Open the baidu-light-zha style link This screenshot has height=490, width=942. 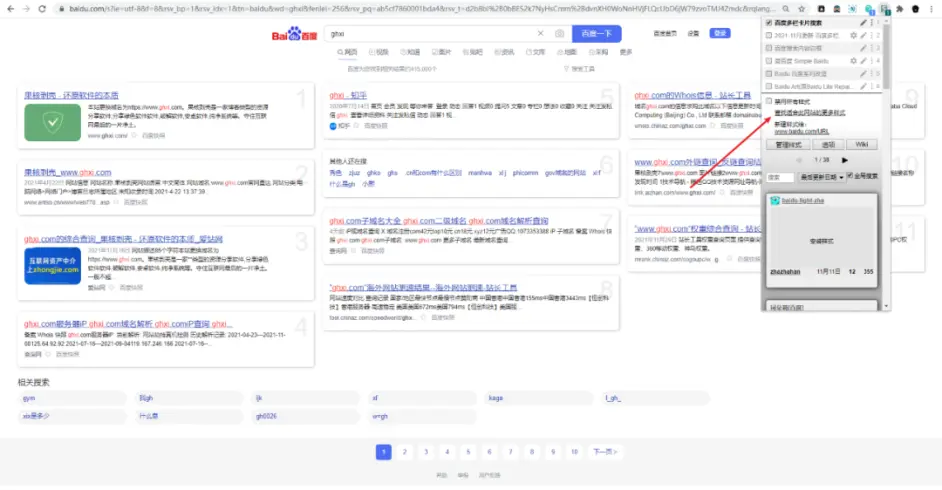coord(803,201)
